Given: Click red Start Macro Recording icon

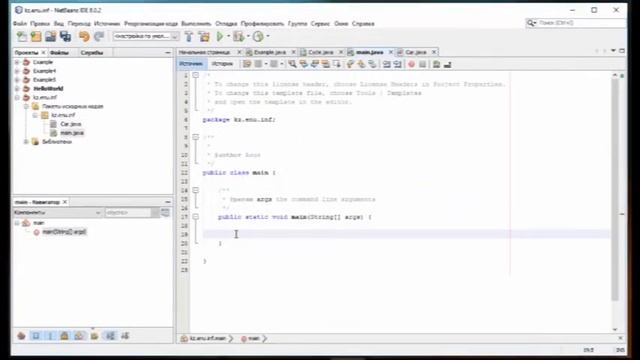Looking at the screenshot, I should (411, 64).
